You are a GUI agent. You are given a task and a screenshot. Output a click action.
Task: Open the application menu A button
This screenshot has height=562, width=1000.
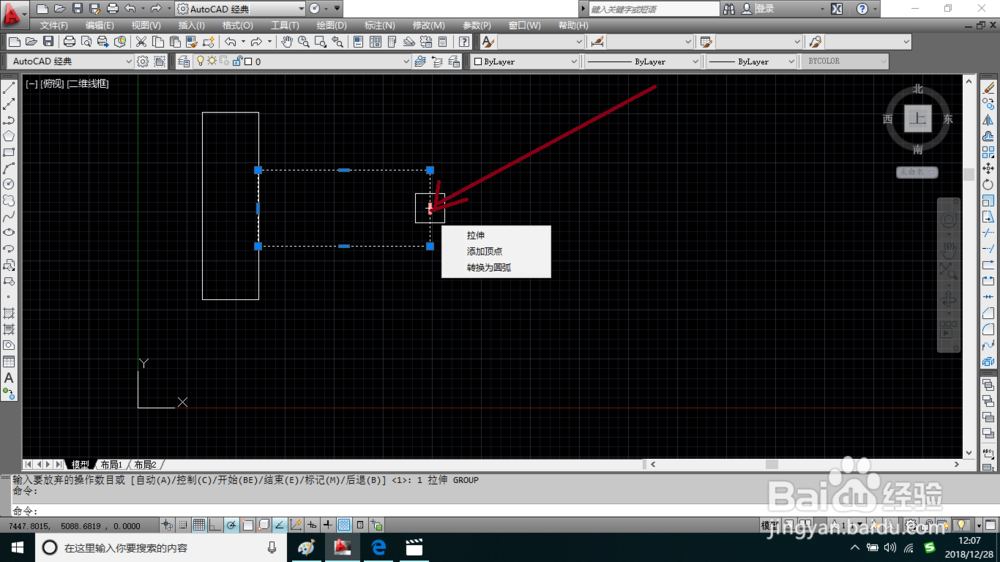tap(12, 13)
